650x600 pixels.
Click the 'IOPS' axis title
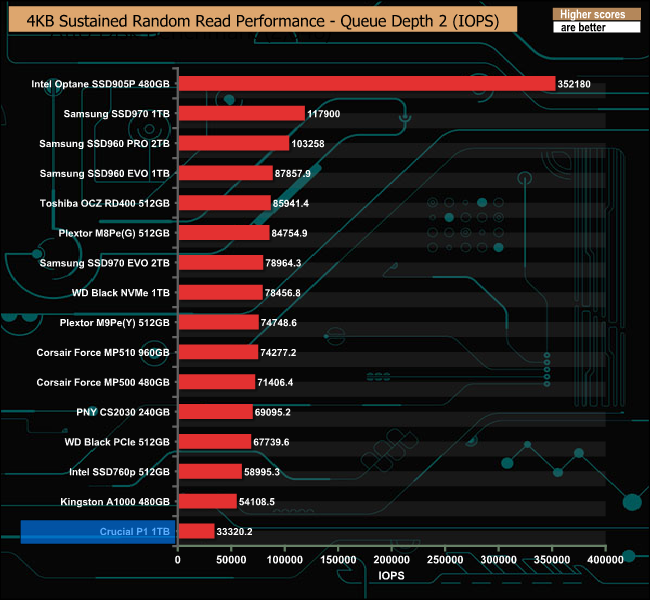point(391,576)
